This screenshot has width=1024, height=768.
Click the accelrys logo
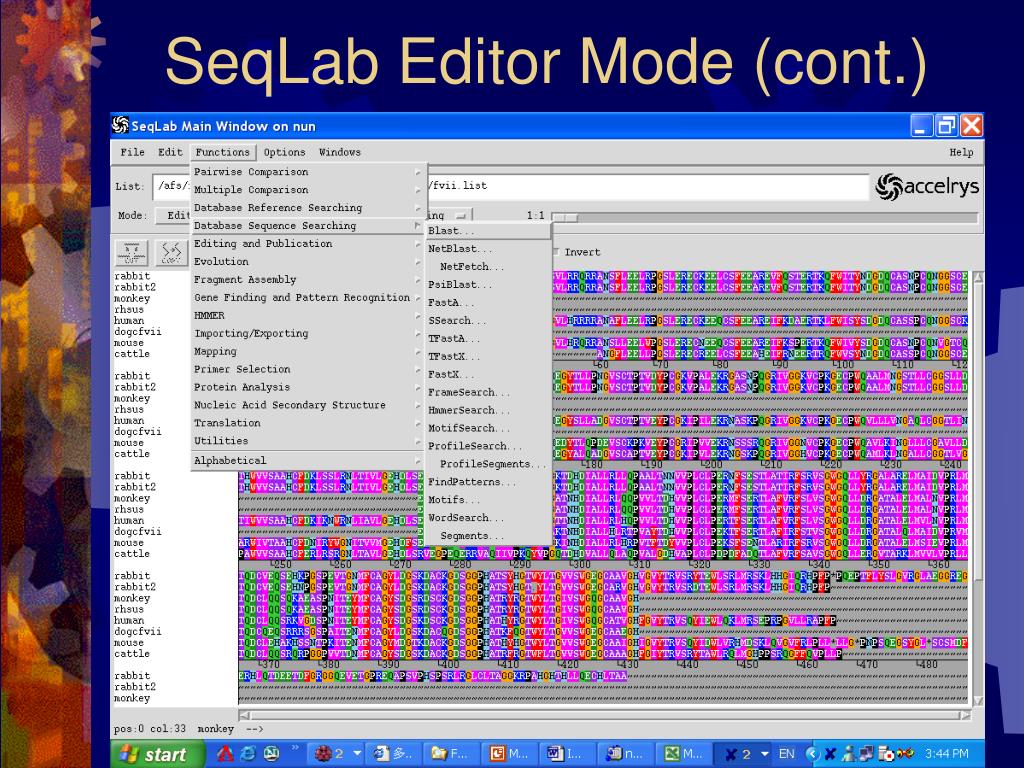point(927,187)
